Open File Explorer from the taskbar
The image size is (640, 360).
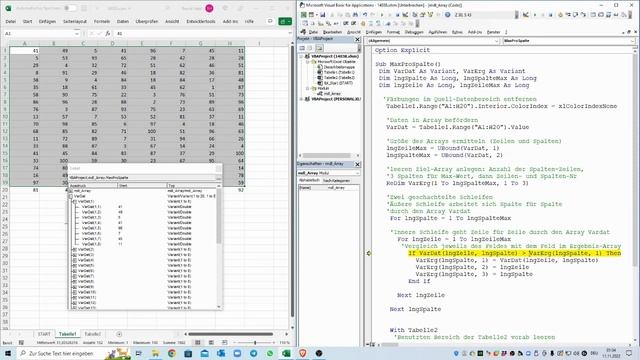click(x=156, y=353)
